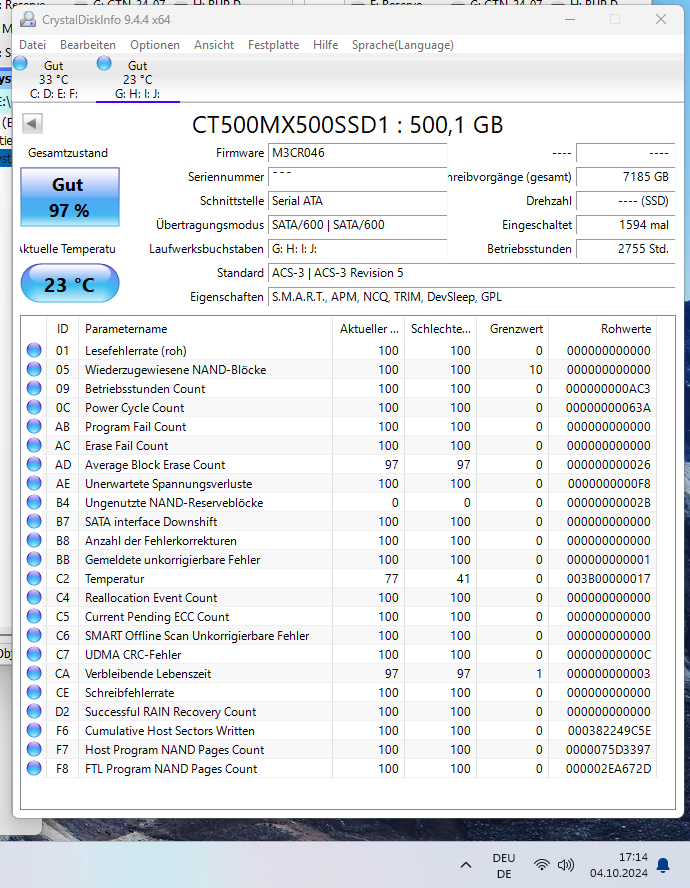Click status orb for Anzahl der Fehlerkorrekturen row
This screenshot has width=690, height=888.
[x=34, y=540]
